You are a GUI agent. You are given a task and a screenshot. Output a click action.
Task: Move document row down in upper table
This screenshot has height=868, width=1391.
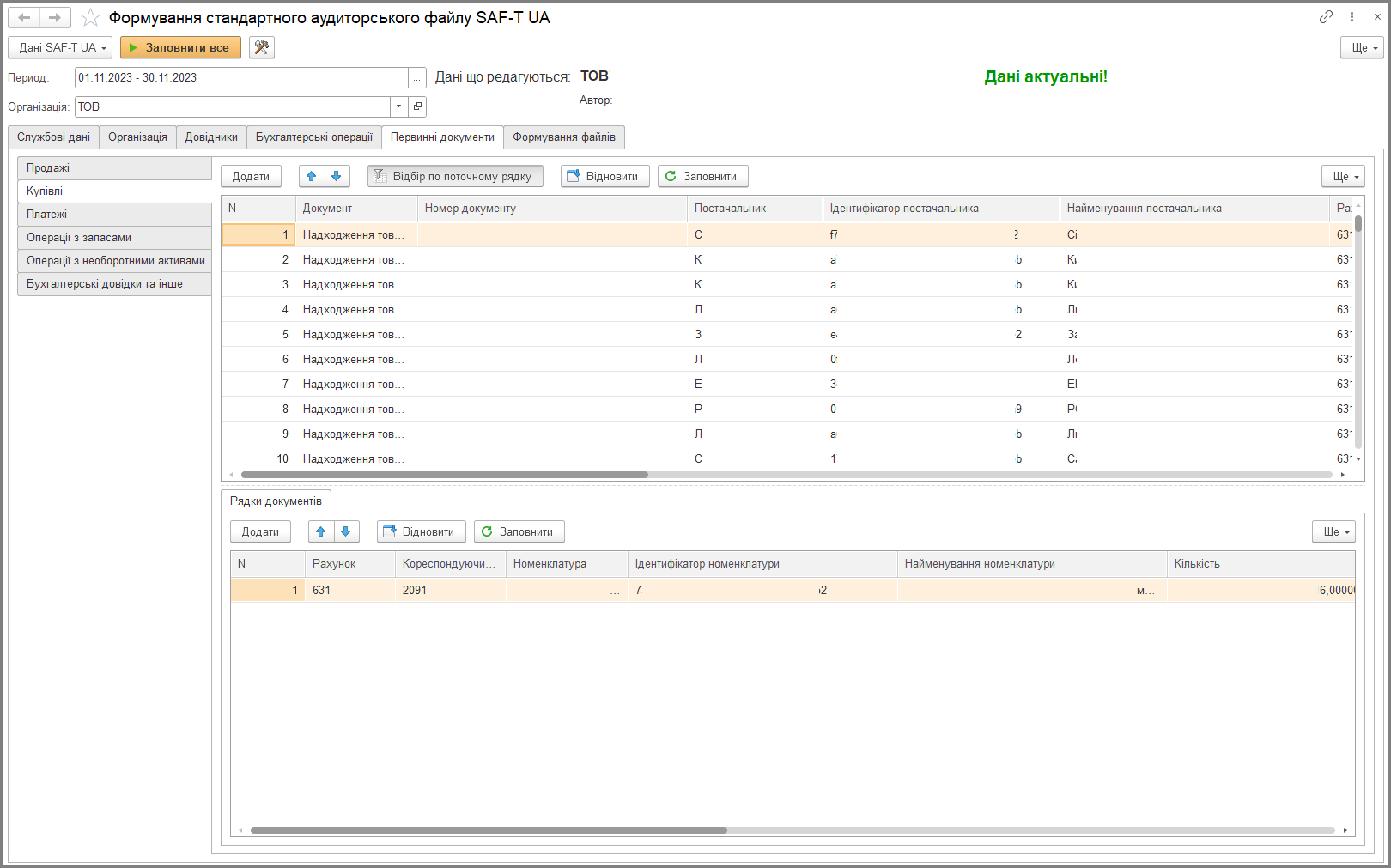[337, 176]
